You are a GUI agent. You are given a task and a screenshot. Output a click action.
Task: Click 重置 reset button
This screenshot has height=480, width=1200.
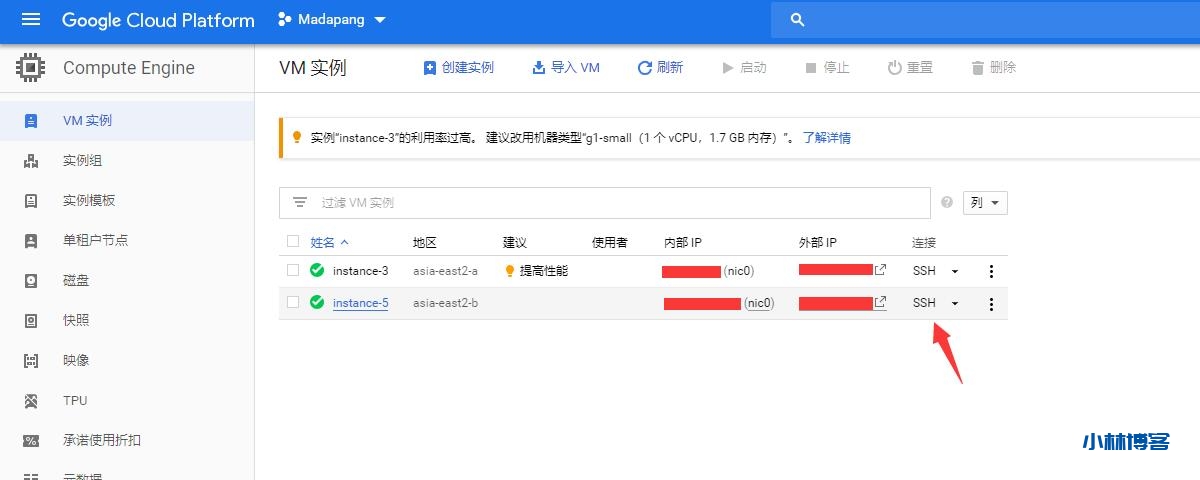[x=910, y=68]
